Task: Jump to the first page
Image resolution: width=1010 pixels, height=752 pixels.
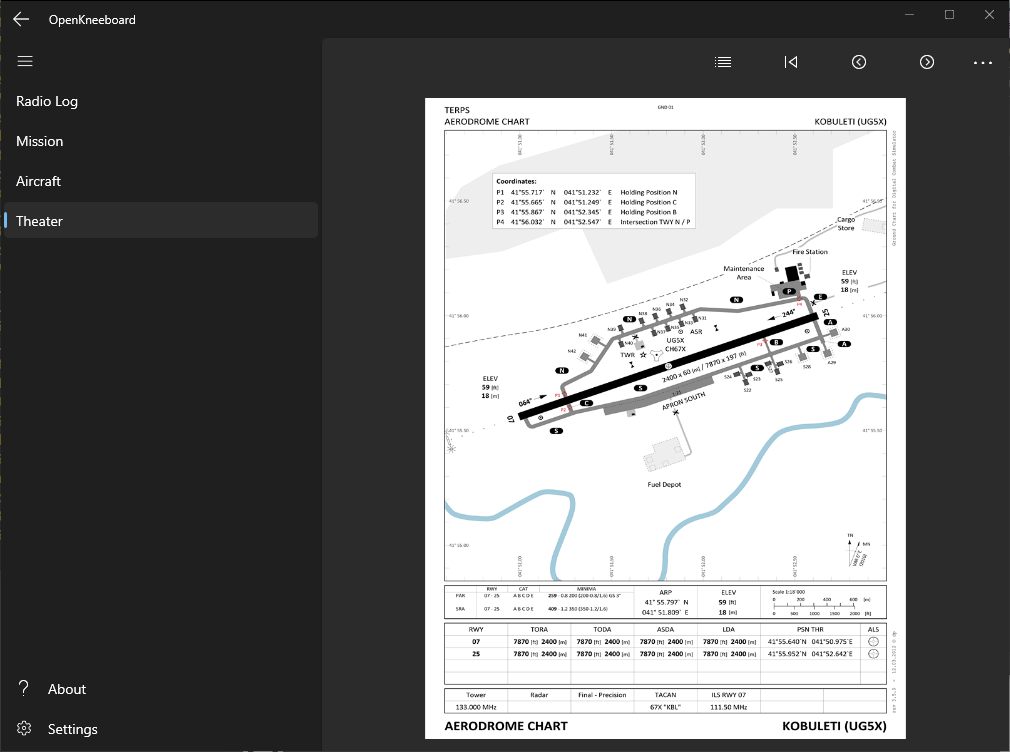Action: [x=791, y=62]
